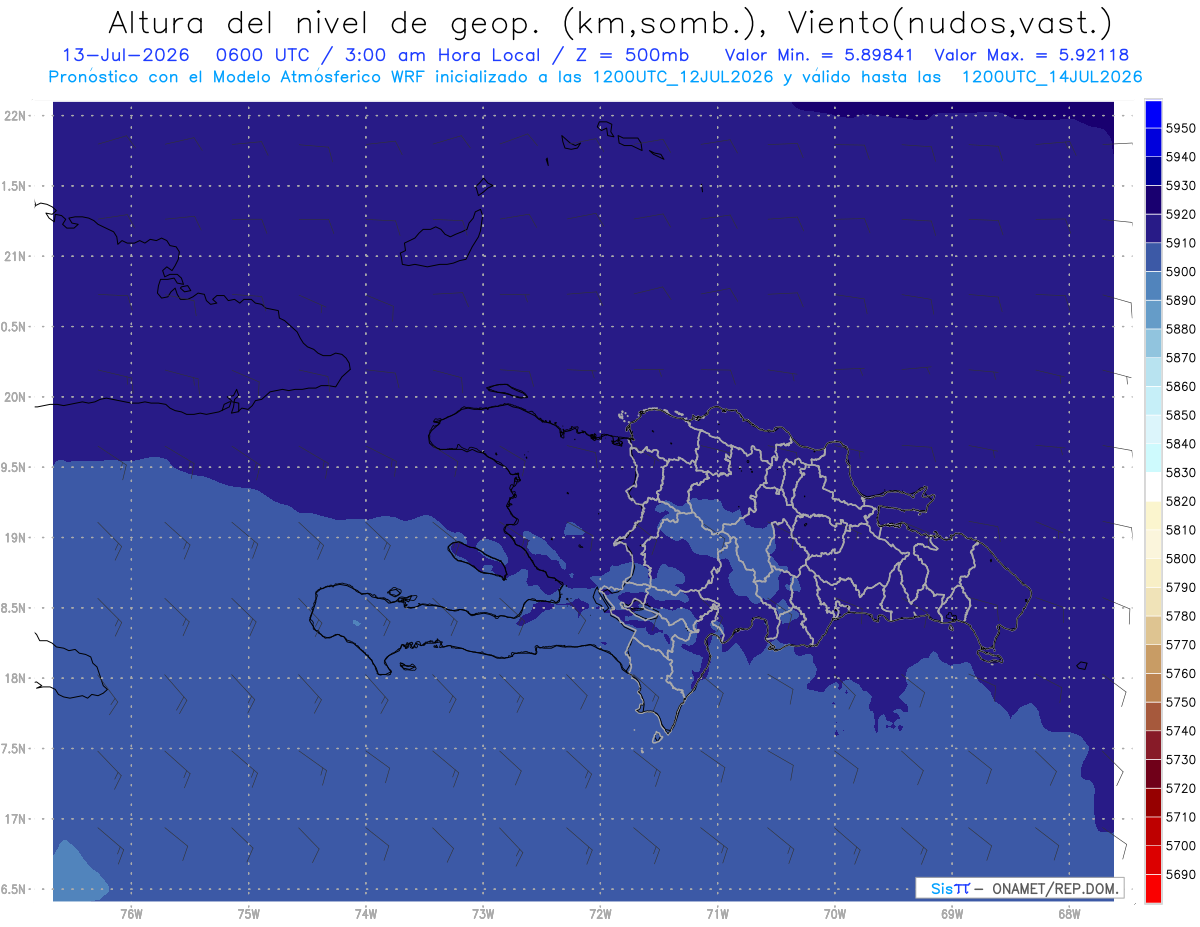This screenshot has width=1200, height=927.
Task: Pick the legend color between 5920 and 5910
Action: (x=1153, y=229)
